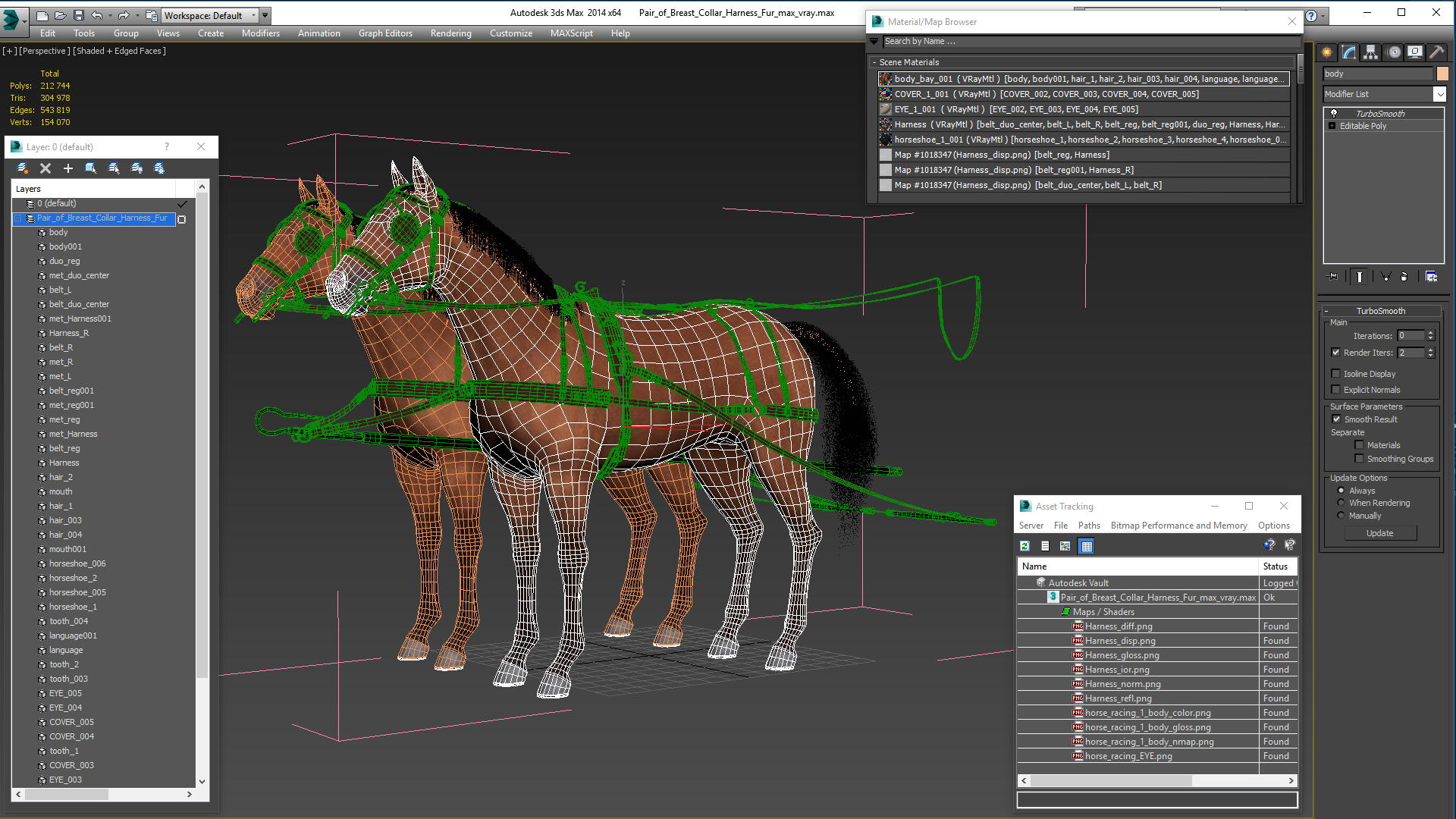This screenshot has height=819, width=1456.
Task: Click Table View icon in Asset Tracking toolbar
Action: [1086, 546]
